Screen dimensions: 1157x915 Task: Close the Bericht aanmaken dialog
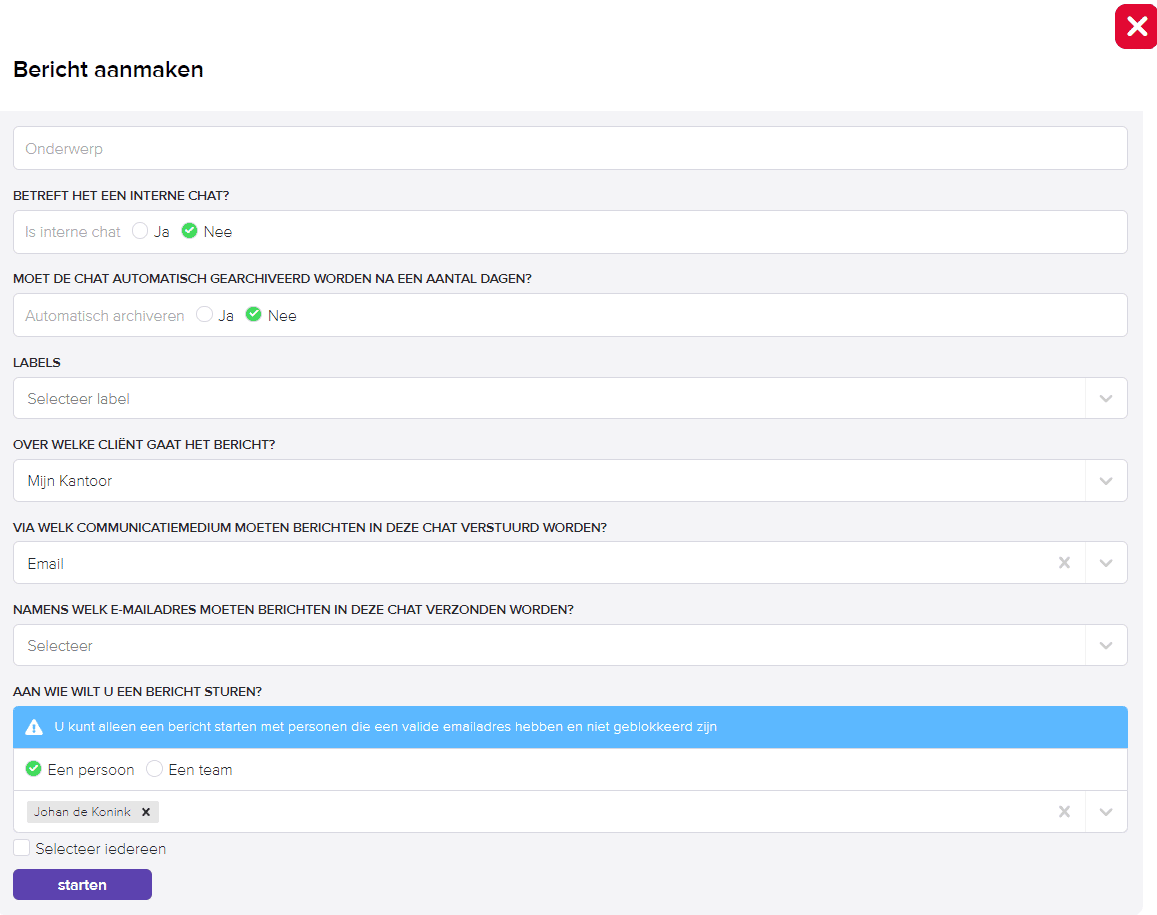pos(1136,27)
